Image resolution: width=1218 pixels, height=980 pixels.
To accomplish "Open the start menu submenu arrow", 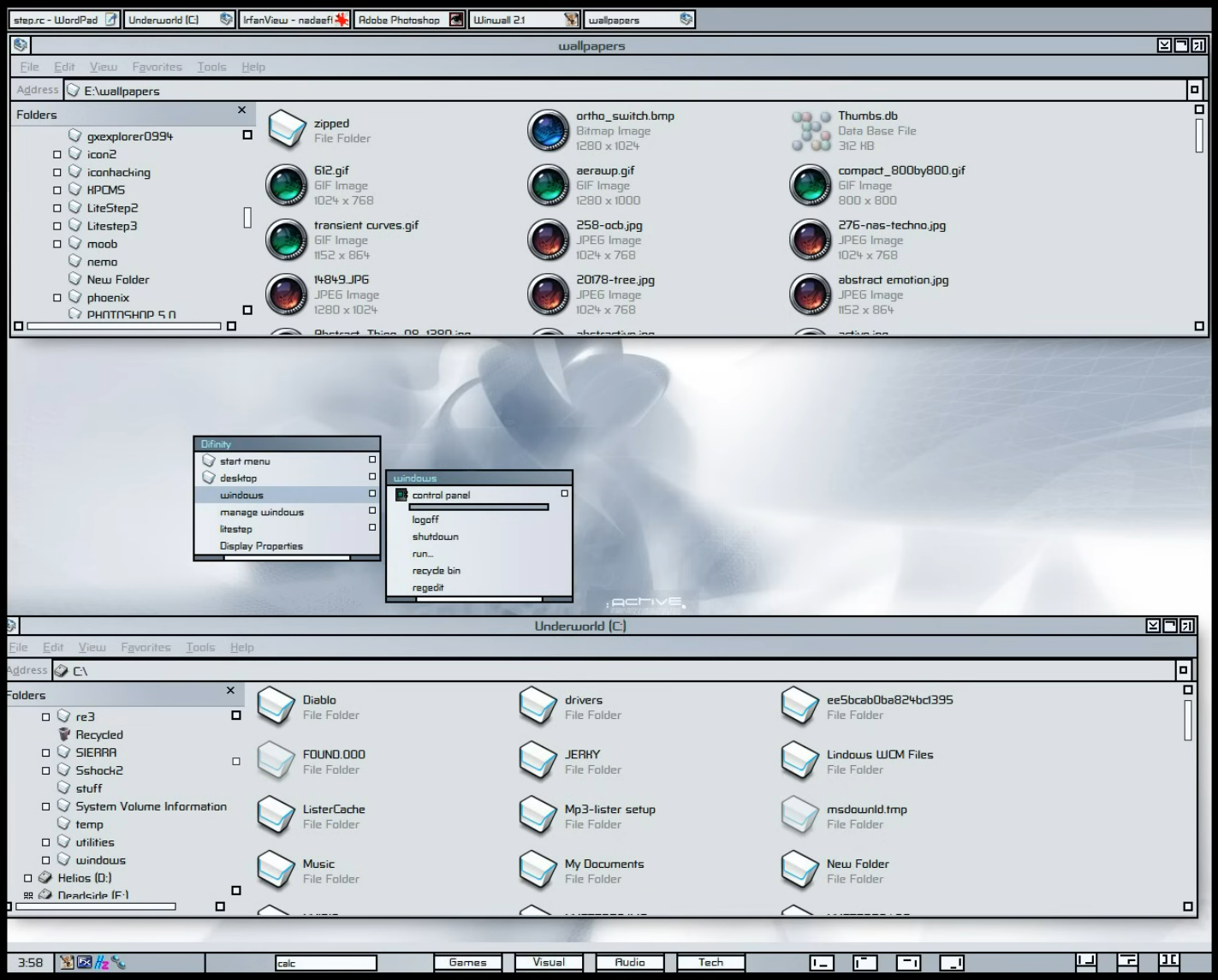I will coord(372,460).
